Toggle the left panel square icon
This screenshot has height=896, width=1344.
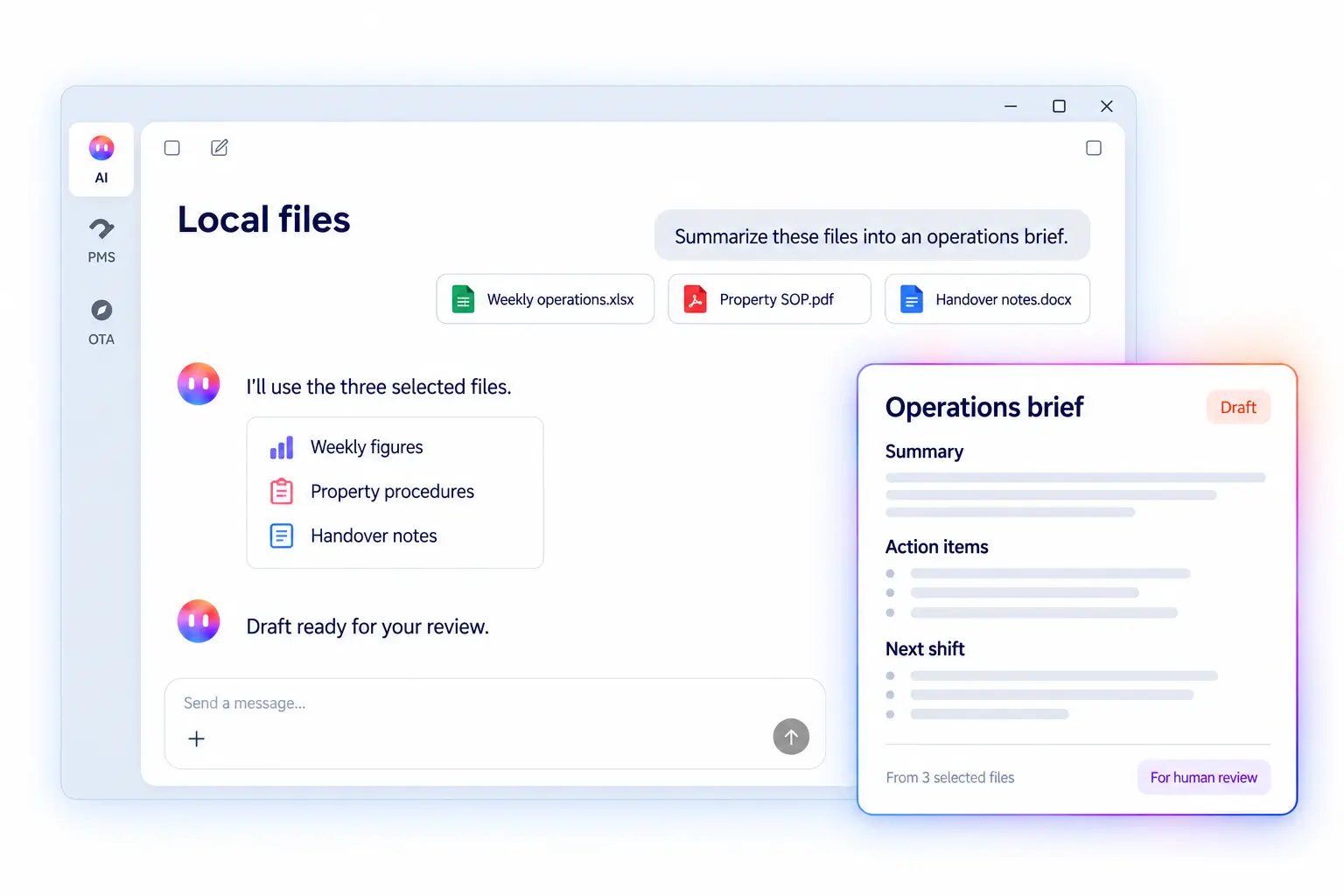(172, 148)
